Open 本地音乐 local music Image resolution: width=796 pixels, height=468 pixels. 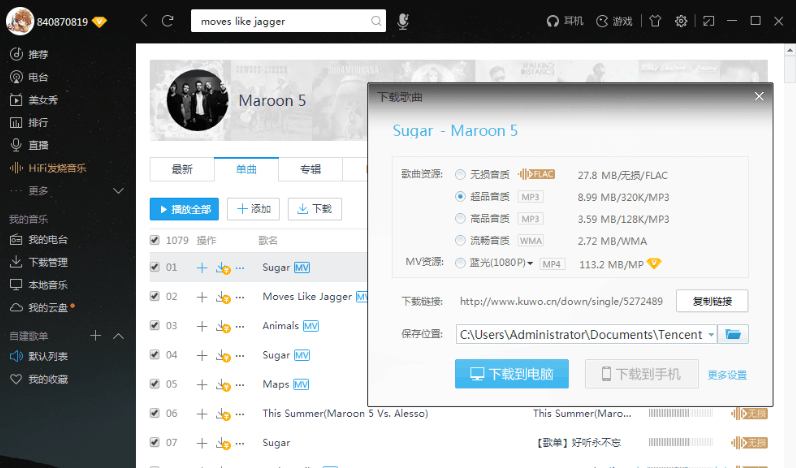[x=39, y=285]
